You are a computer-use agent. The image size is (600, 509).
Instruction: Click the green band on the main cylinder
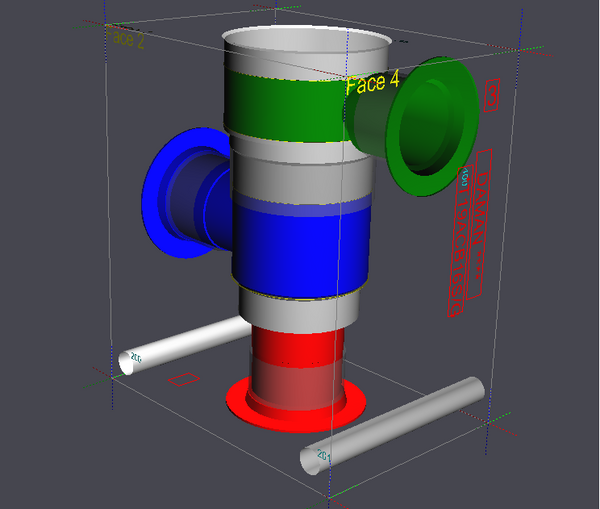[x=285, y=107]
